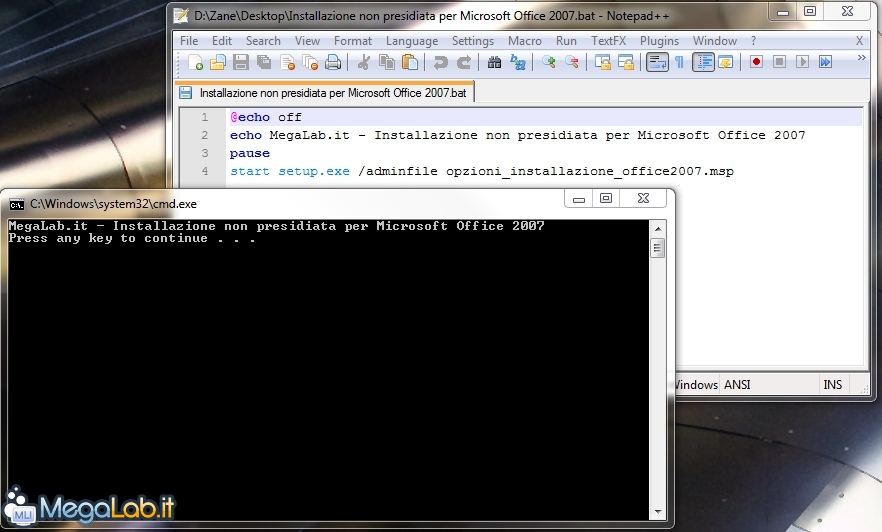The height and width of the screenshot is (532, 882).
Task: Click the Zoom In magnifier icon
Action: click(x=549, y=62)
